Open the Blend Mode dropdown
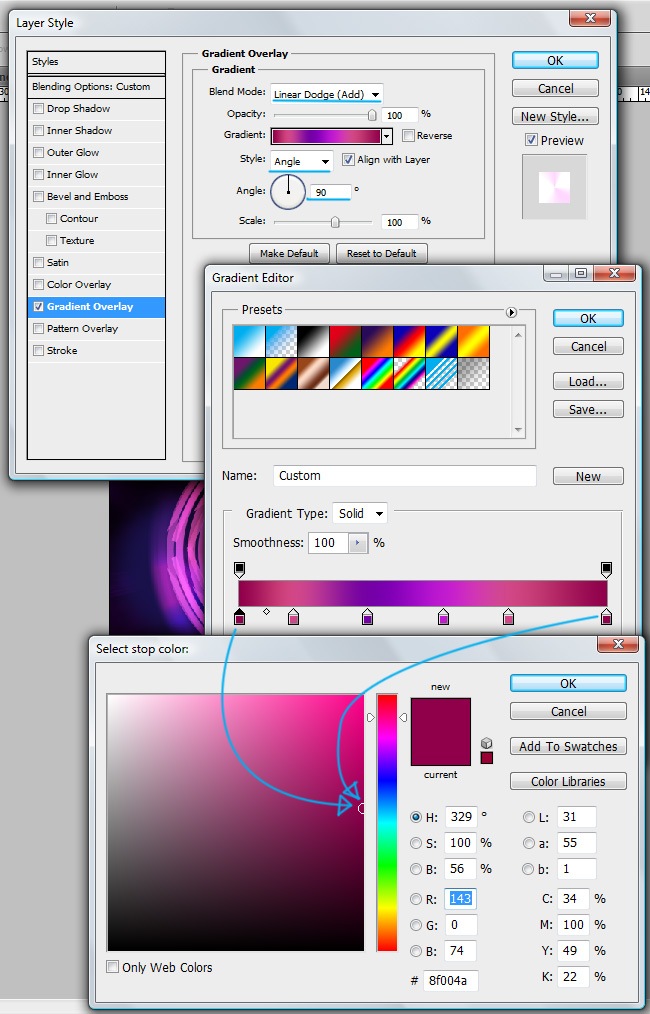 [x=327, y=94]
